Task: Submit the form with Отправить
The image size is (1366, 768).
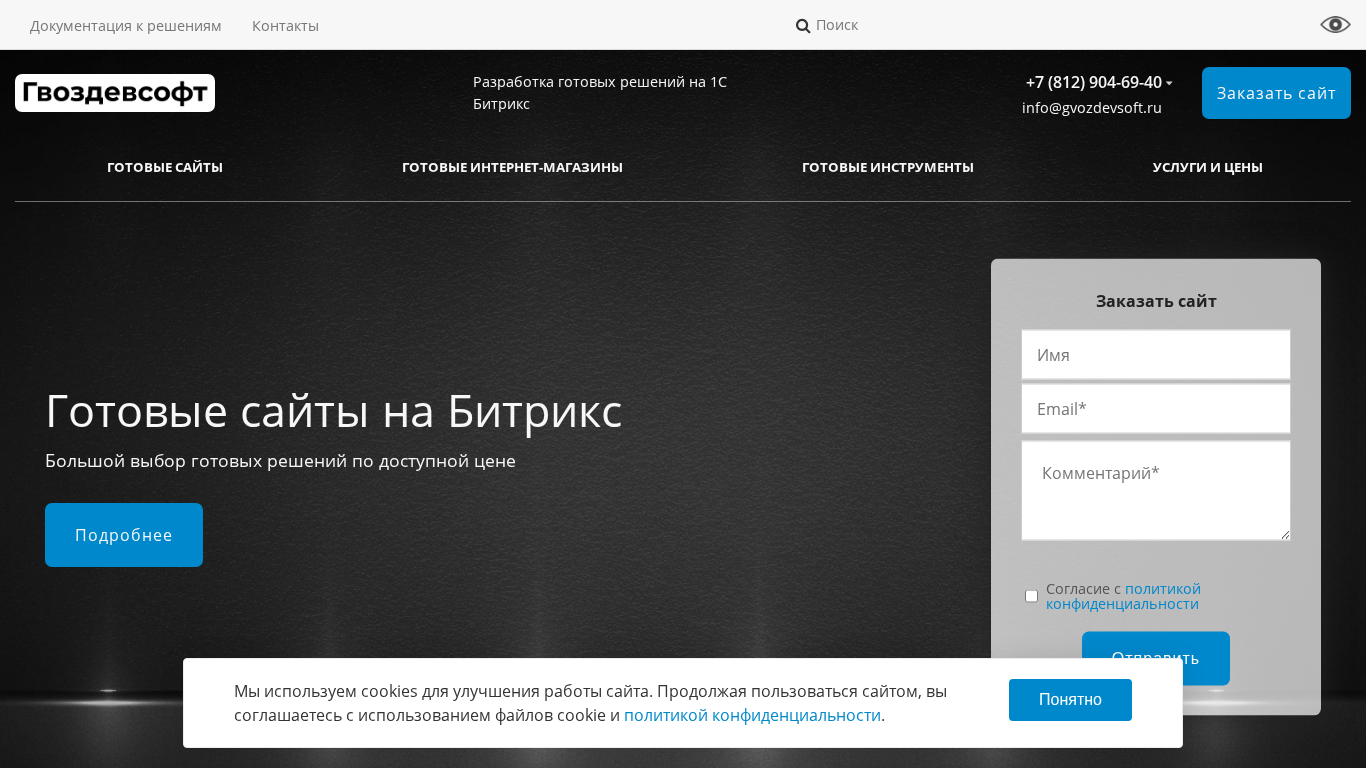Action: click(1156, 658)
